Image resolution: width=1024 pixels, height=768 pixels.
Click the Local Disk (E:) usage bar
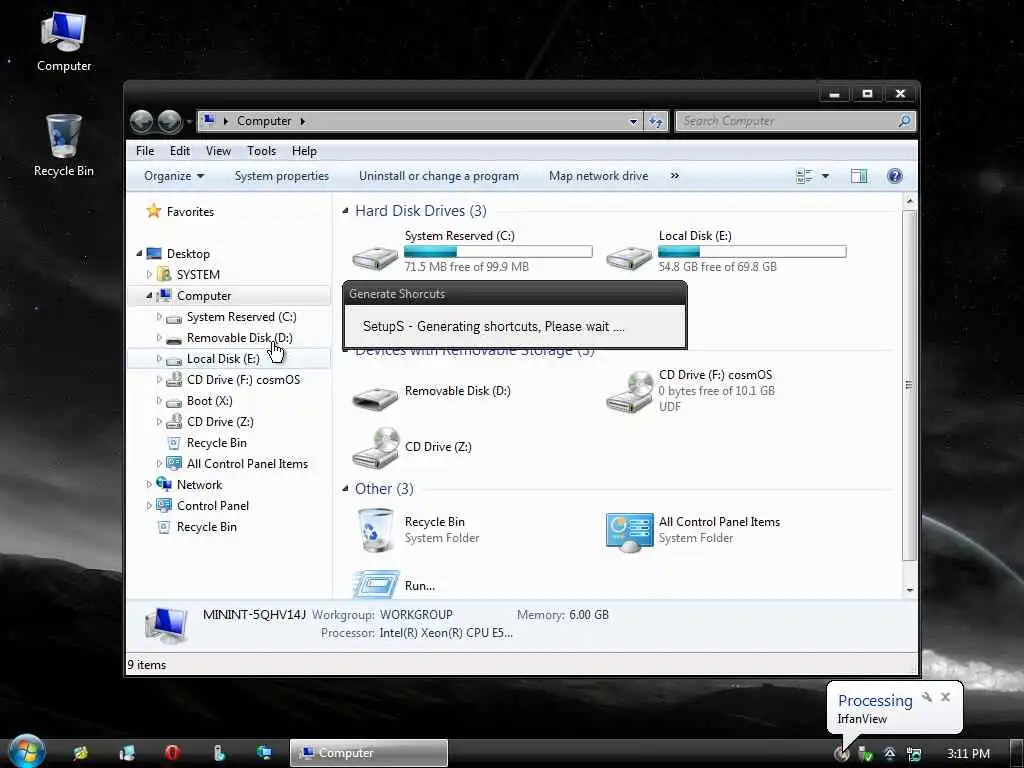(752, 251)
